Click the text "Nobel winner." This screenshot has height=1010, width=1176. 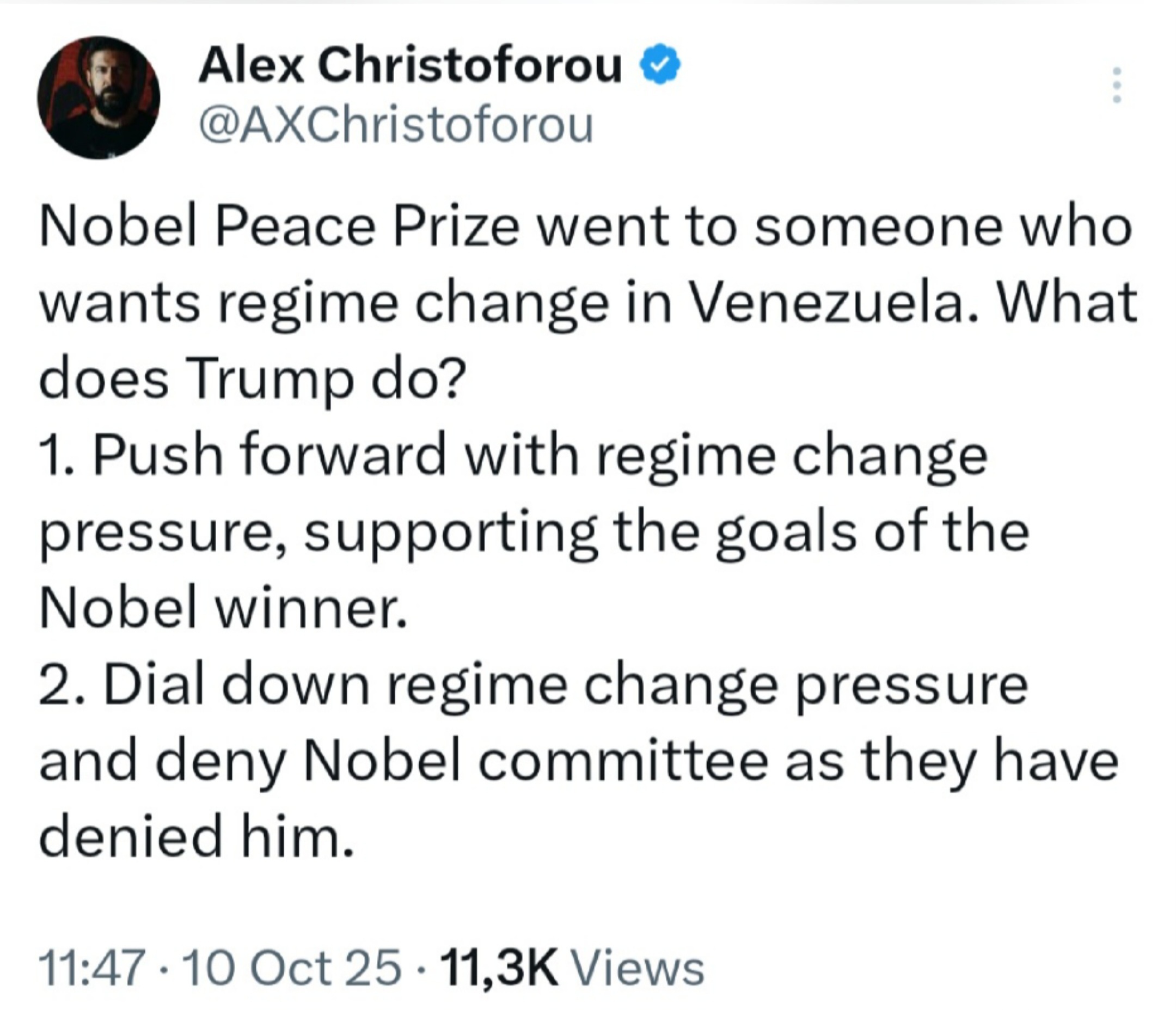pyautogui.click(x=224, y=609)
